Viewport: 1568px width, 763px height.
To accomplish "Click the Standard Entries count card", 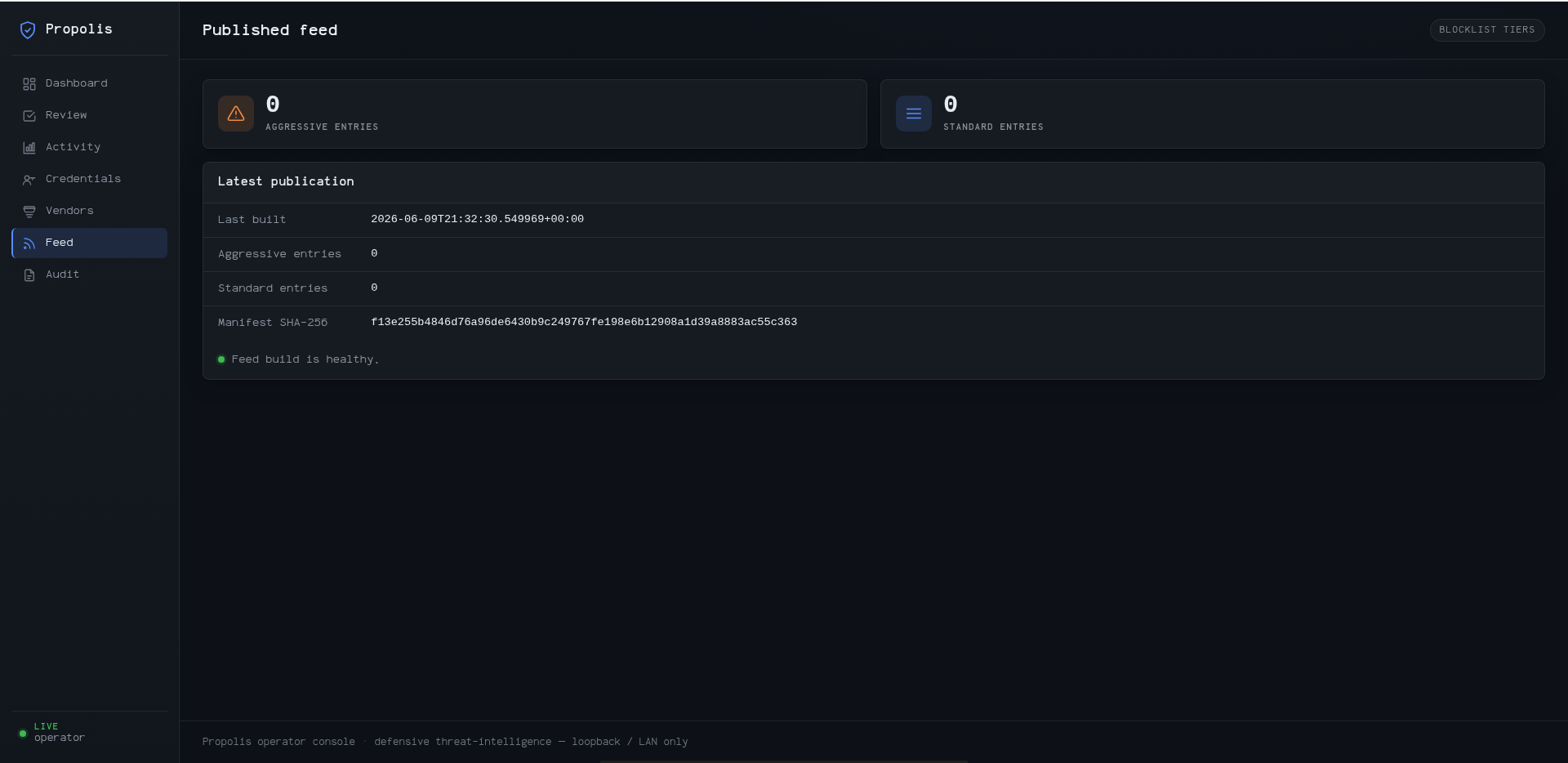I will [1212, 114].
